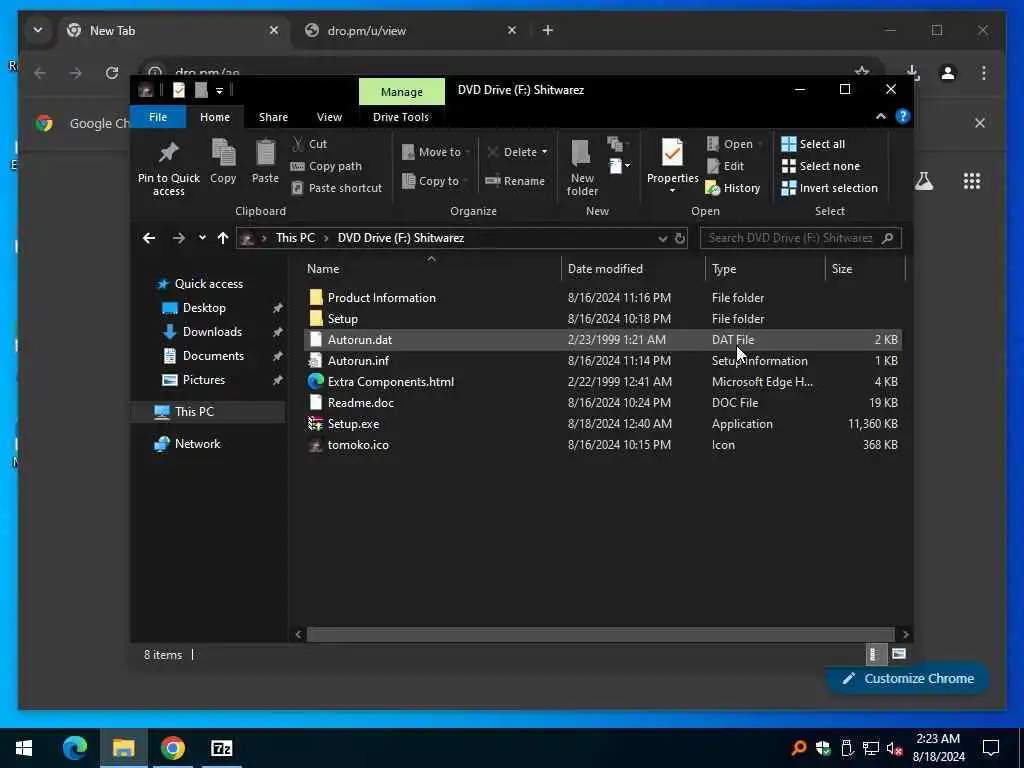
Task: Switch to the Share ribbon tab
Action: [x=273, y=117]
